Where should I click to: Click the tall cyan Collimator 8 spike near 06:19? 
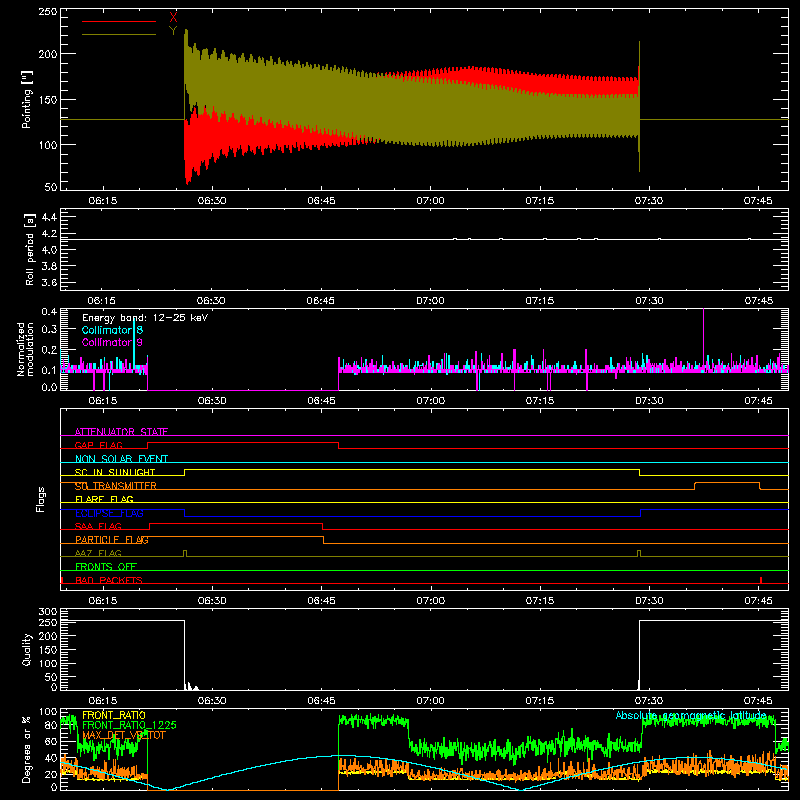(x=134, y=342)
